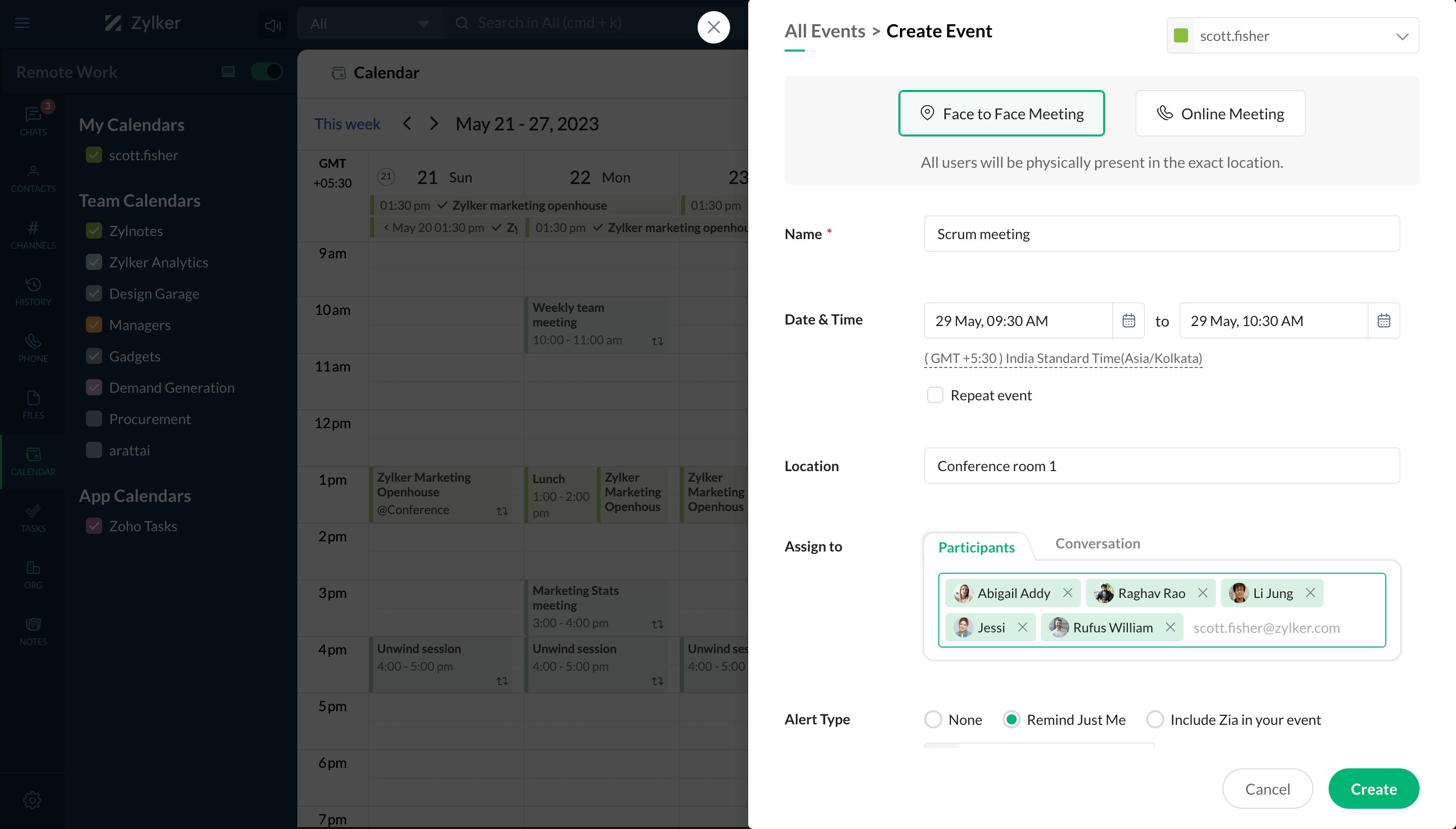Toggle the Design Garage calendar checkbox

[94, 293]
